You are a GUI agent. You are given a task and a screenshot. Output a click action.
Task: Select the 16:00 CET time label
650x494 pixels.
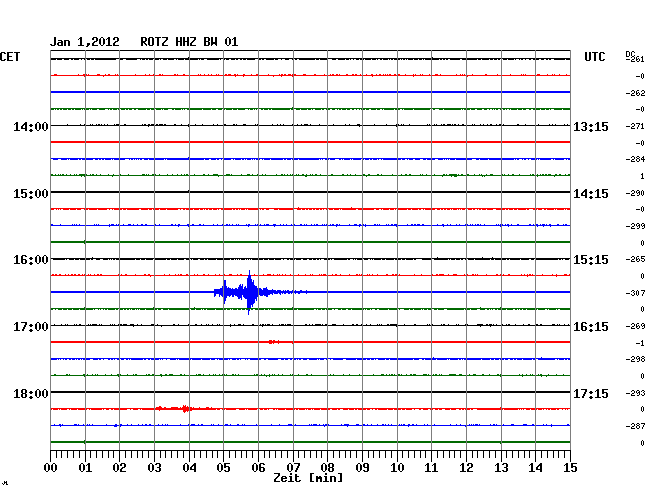point(31,260)
